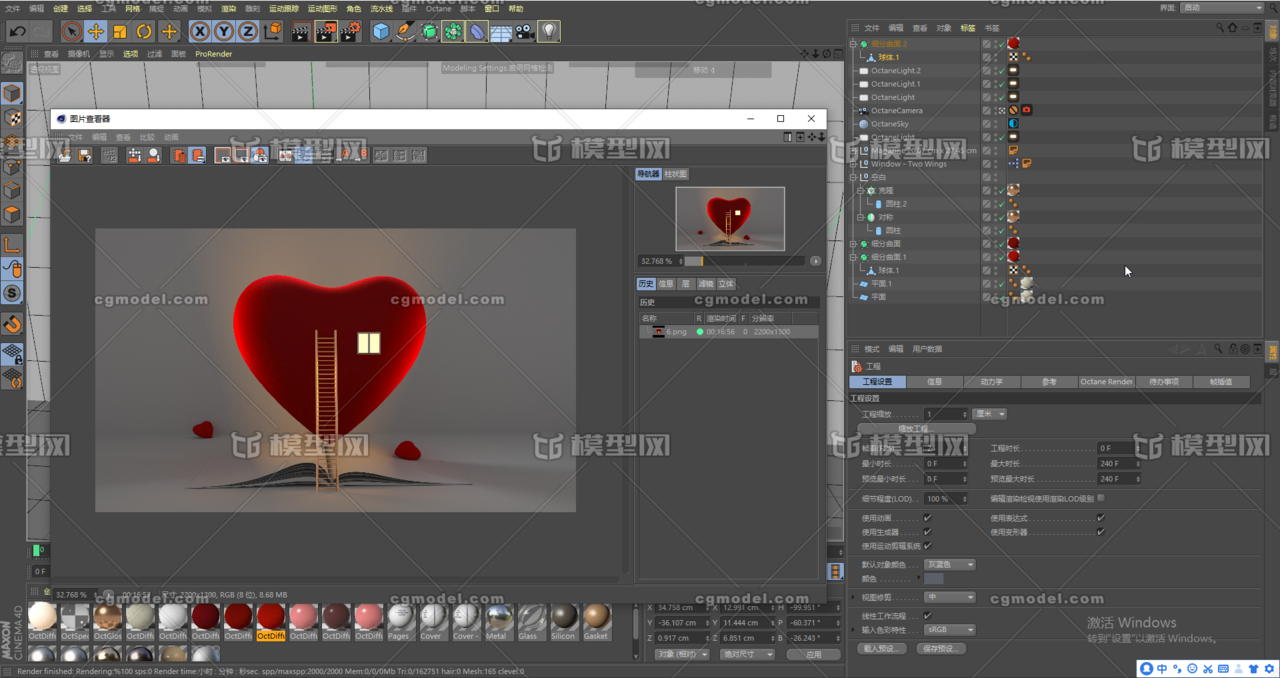Click the purple Bend deformer icon
The image size is (1280, 678).
477,32
